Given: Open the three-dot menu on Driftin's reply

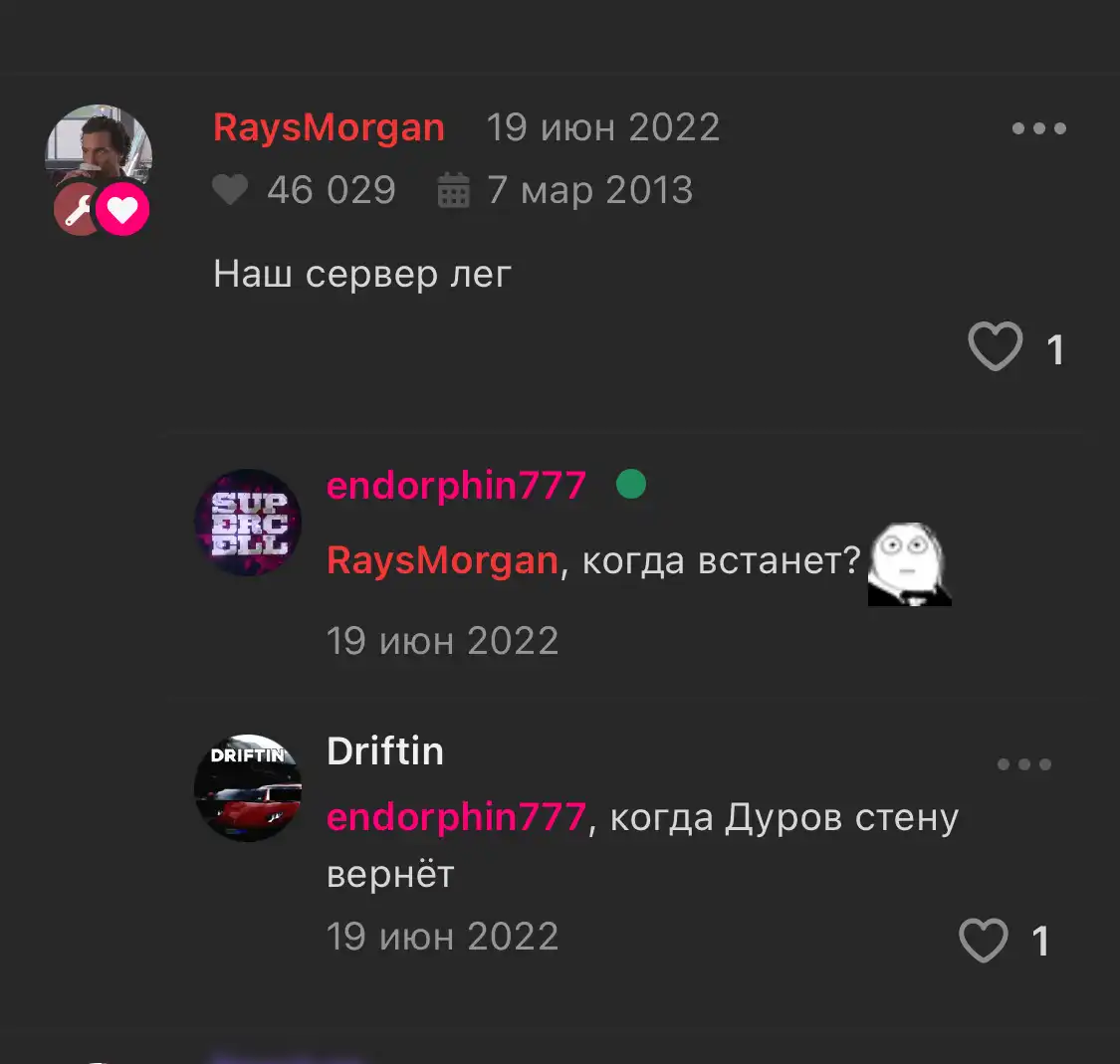Looking at the screenshot, I should [x=1024, y=764].
